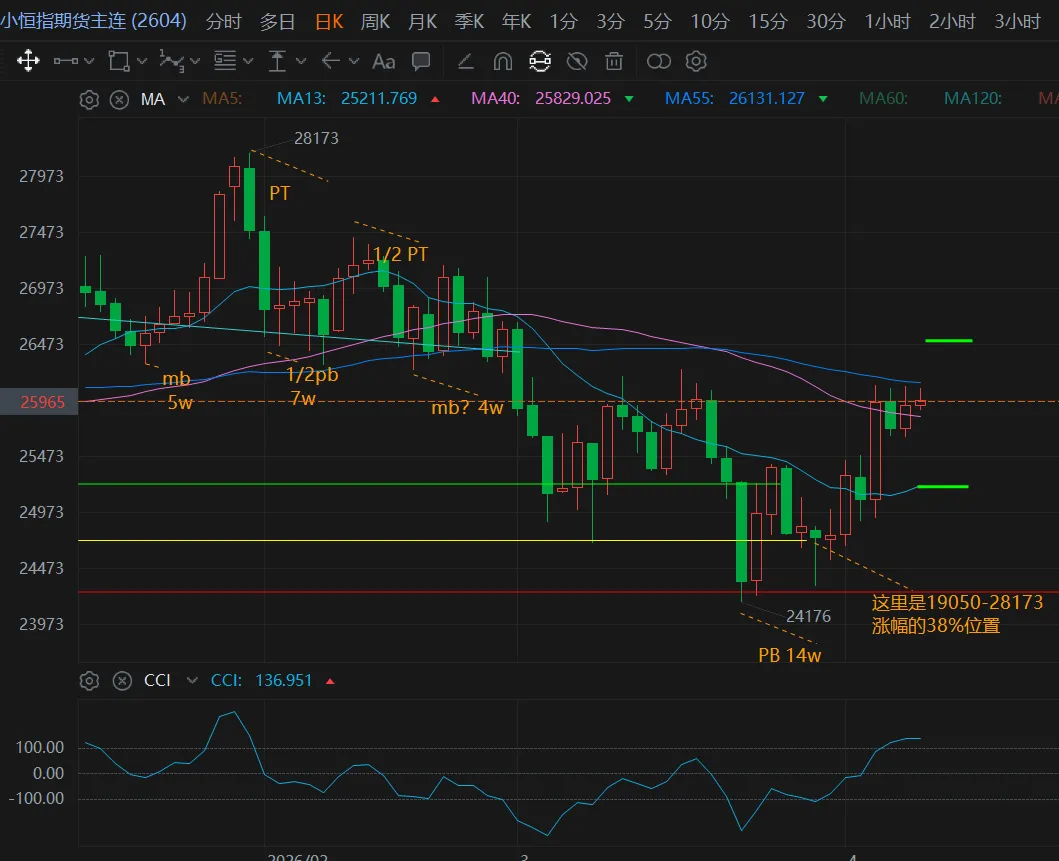Expand arrow marker tool dropdown arrow
This screenshot has height=861, width=1059.
(x=354, y=61)
